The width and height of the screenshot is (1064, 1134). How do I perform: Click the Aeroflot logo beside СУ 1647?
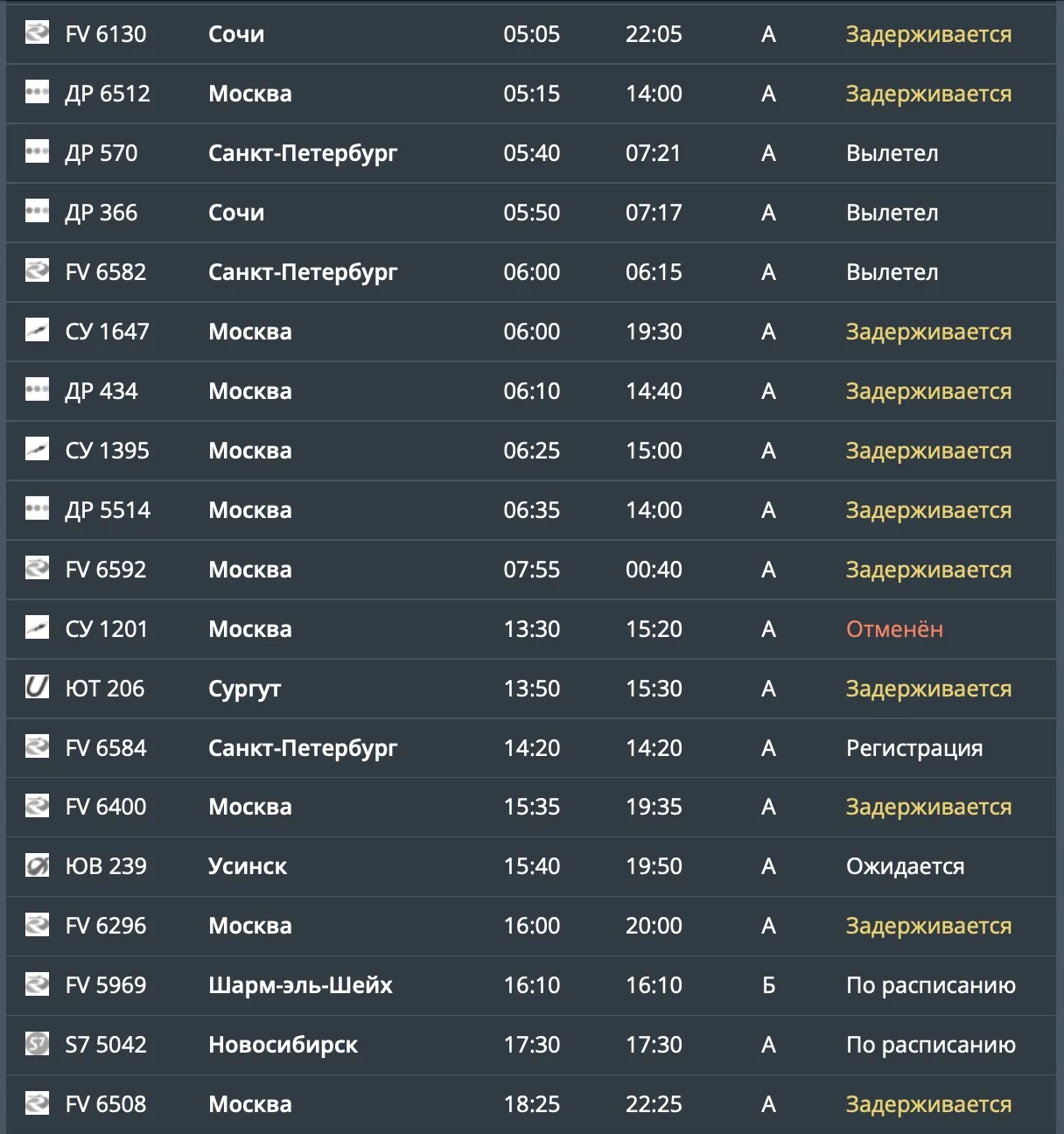(37, 330)
